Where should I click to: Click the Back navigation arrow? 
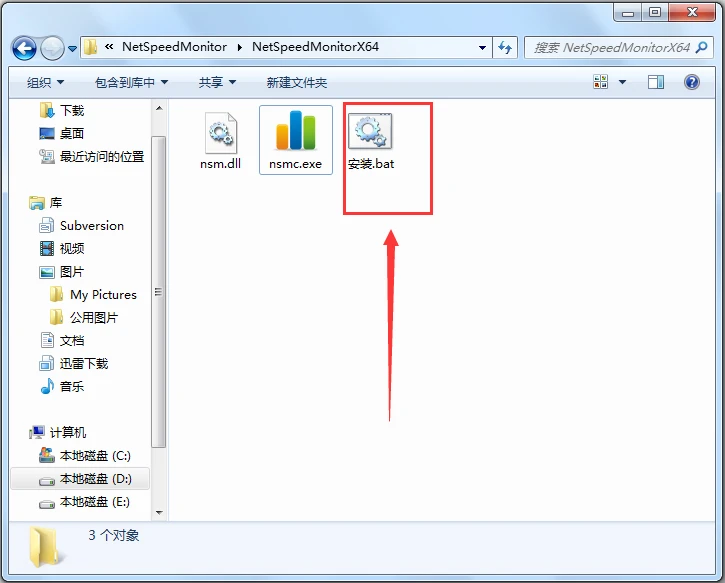24,48
